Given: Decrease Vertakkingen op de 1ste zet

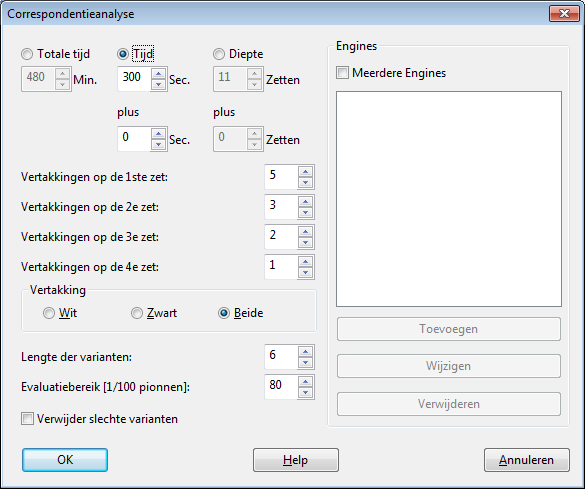Looking at the screenshot, I should [306, 183].
